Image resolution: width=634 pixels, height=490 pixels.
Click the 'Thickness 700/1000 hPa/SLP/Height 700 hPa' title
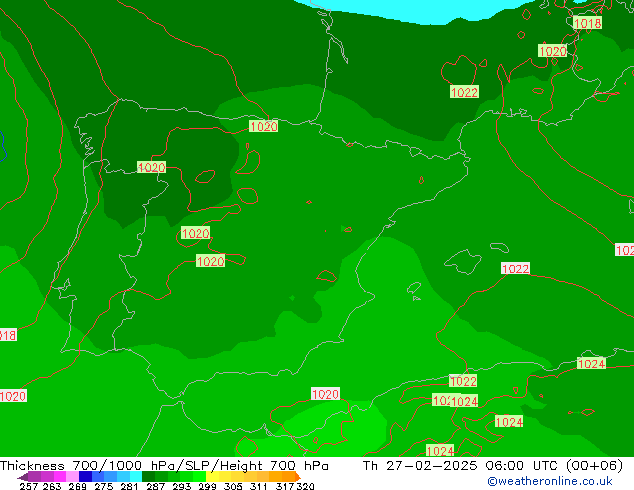pos(164,466)
